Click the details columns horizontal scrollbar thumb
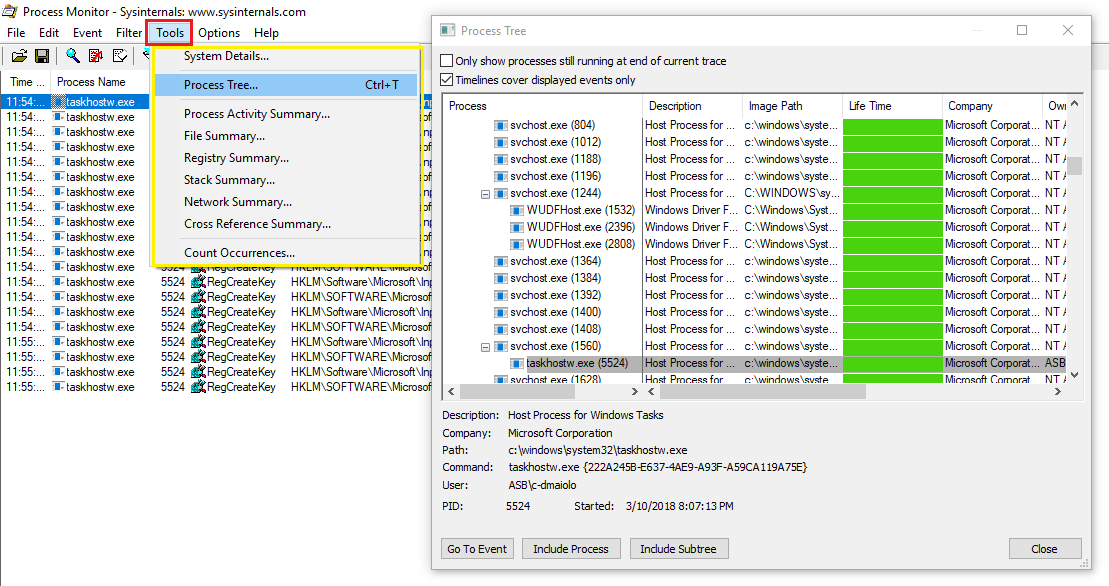Viewport: 1109px width, 586px height. point(762,391)
